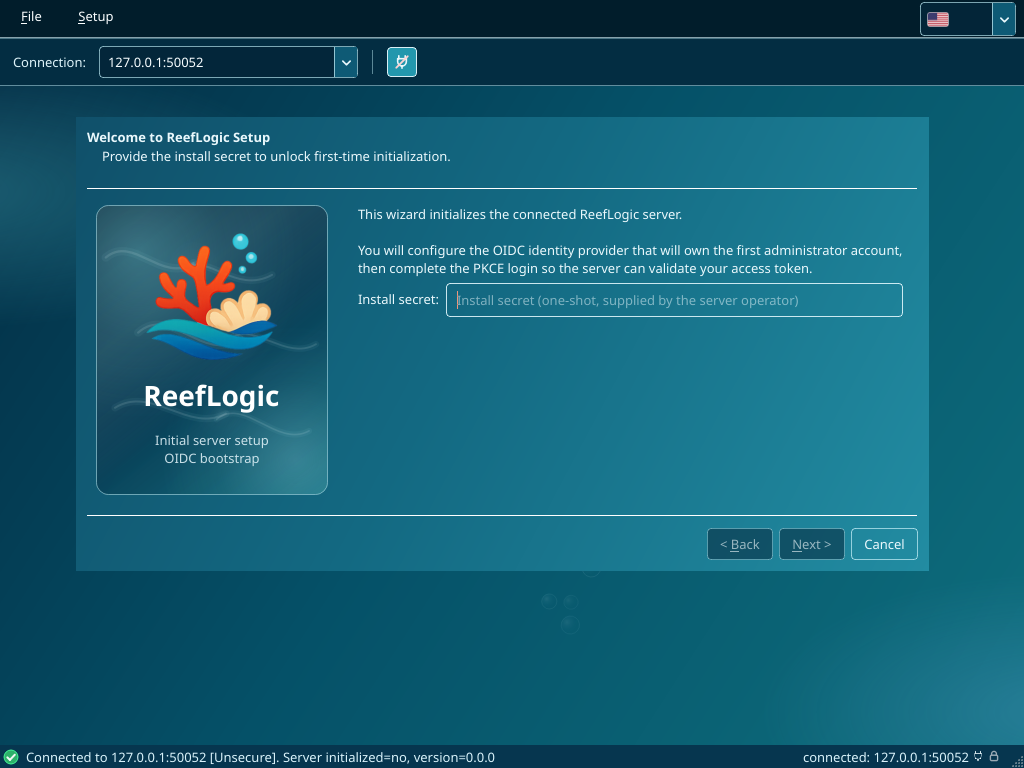Click the green connected status check icon
Screen dimensions: 1024x768
(x=11, y=757)
